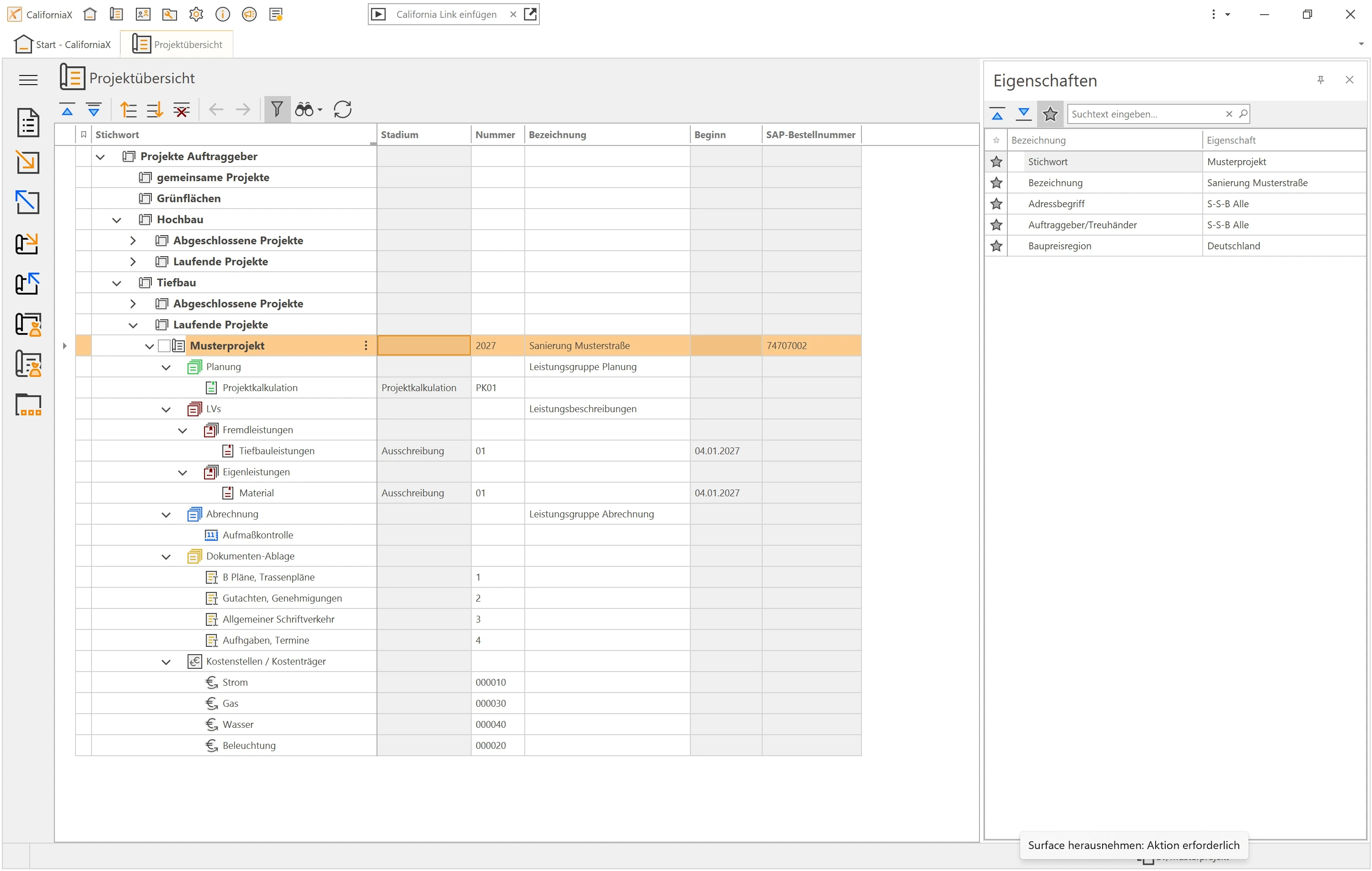Select the Beleuchtung cost center item

pos(249,746)
